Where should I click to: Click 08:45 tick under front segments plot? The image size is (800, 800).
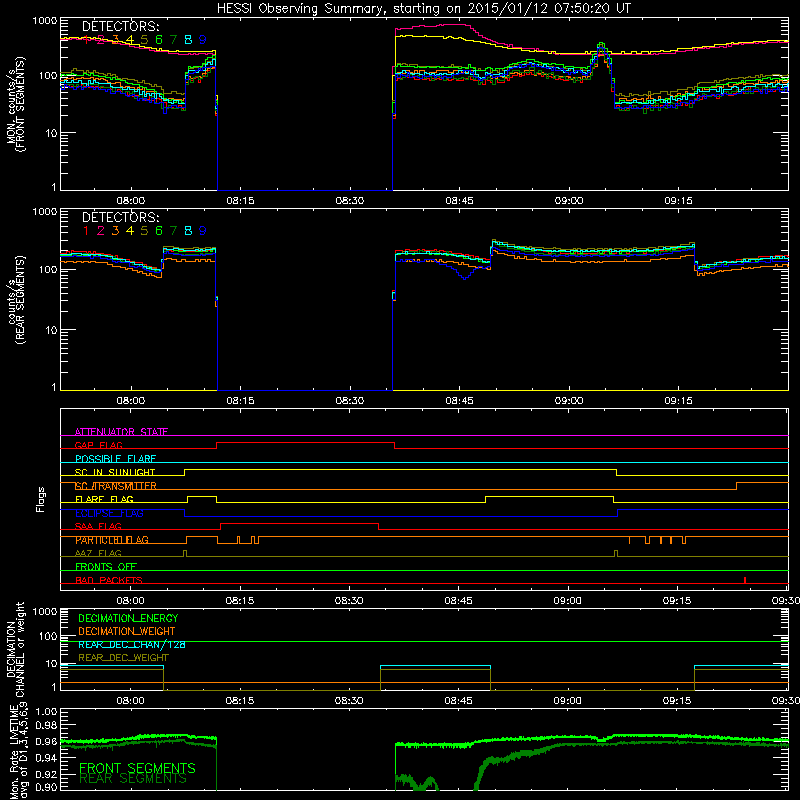[459, 201]
